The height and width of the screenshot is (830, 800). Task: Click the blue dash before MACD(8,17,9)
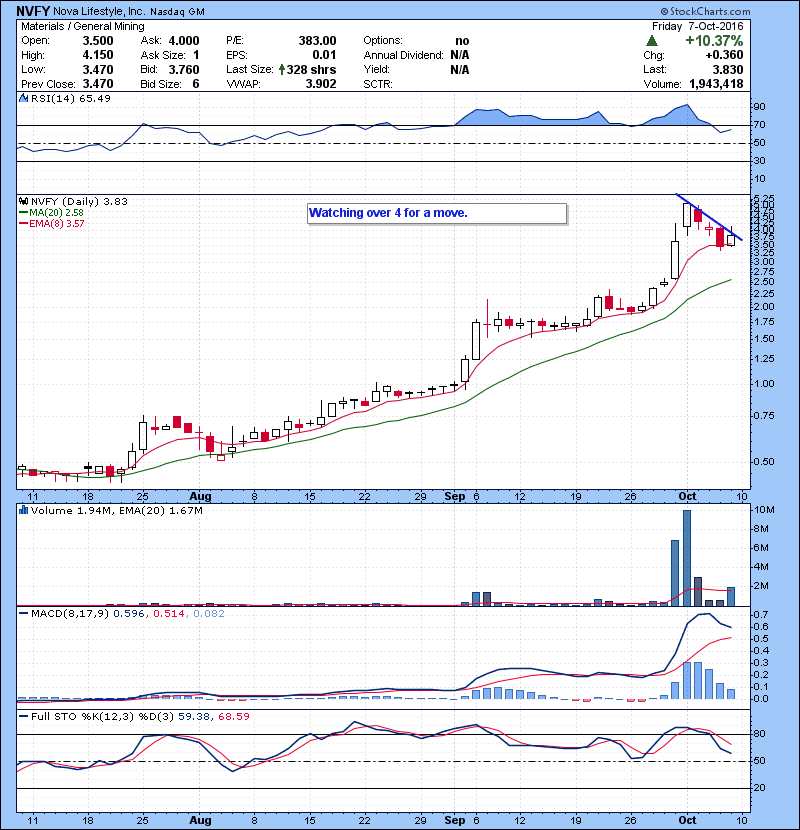point(23,614)
